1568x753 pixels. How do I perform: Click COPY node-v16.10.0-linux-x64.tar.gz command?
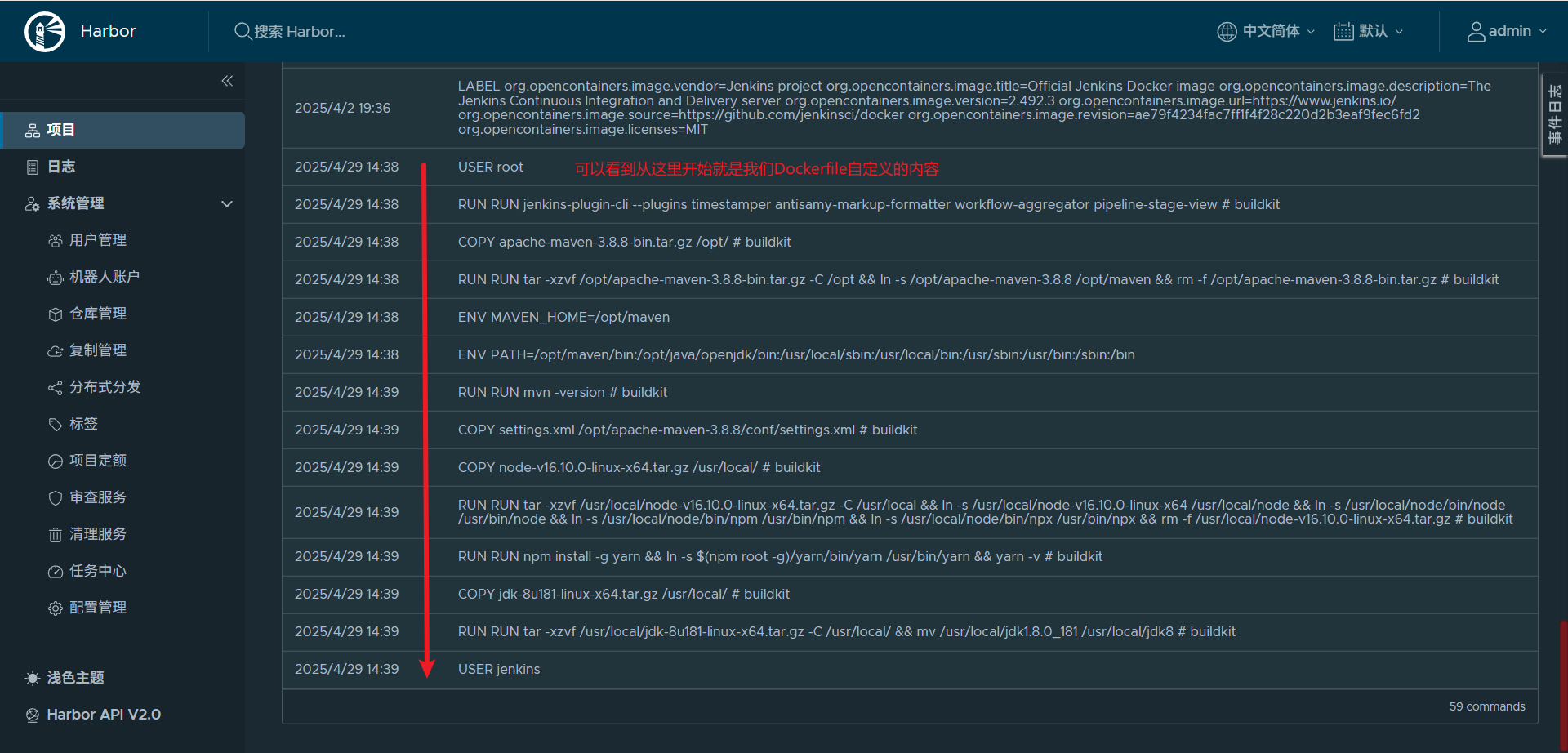639,467
